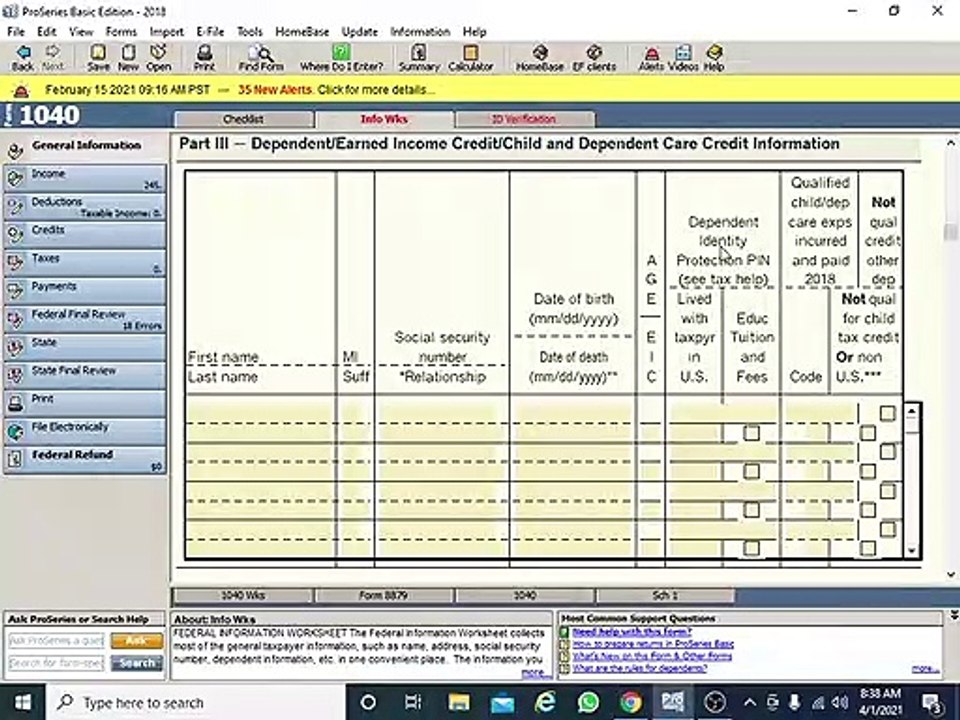Open Federal Final Review section

pos(84,320)
